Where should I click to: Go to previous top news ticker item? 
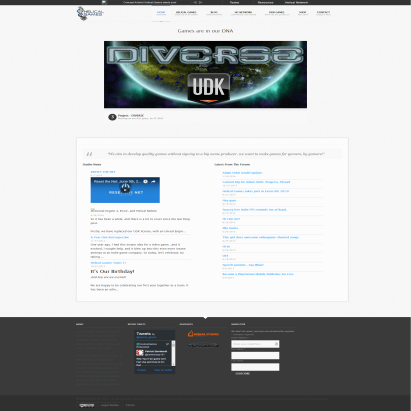(195, 2)
